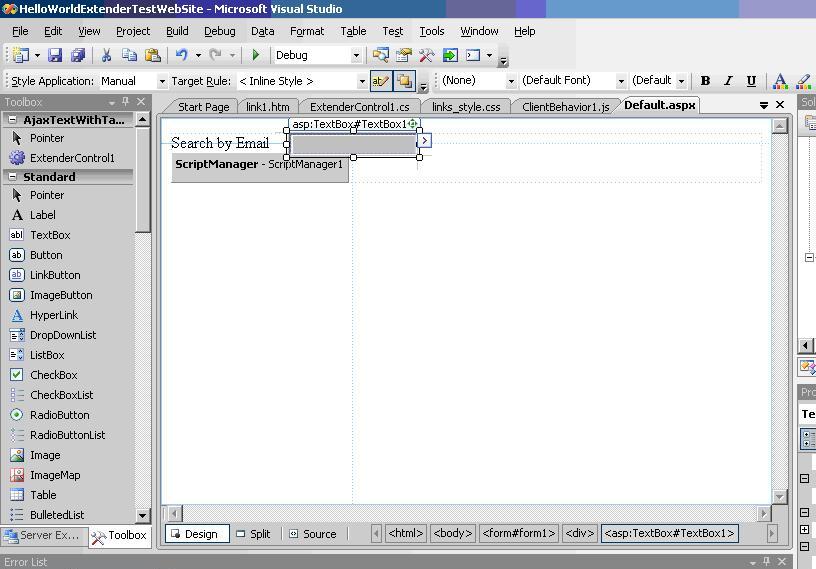Click the Add New Item icon
816x569 pixels.
pos(20,55)
